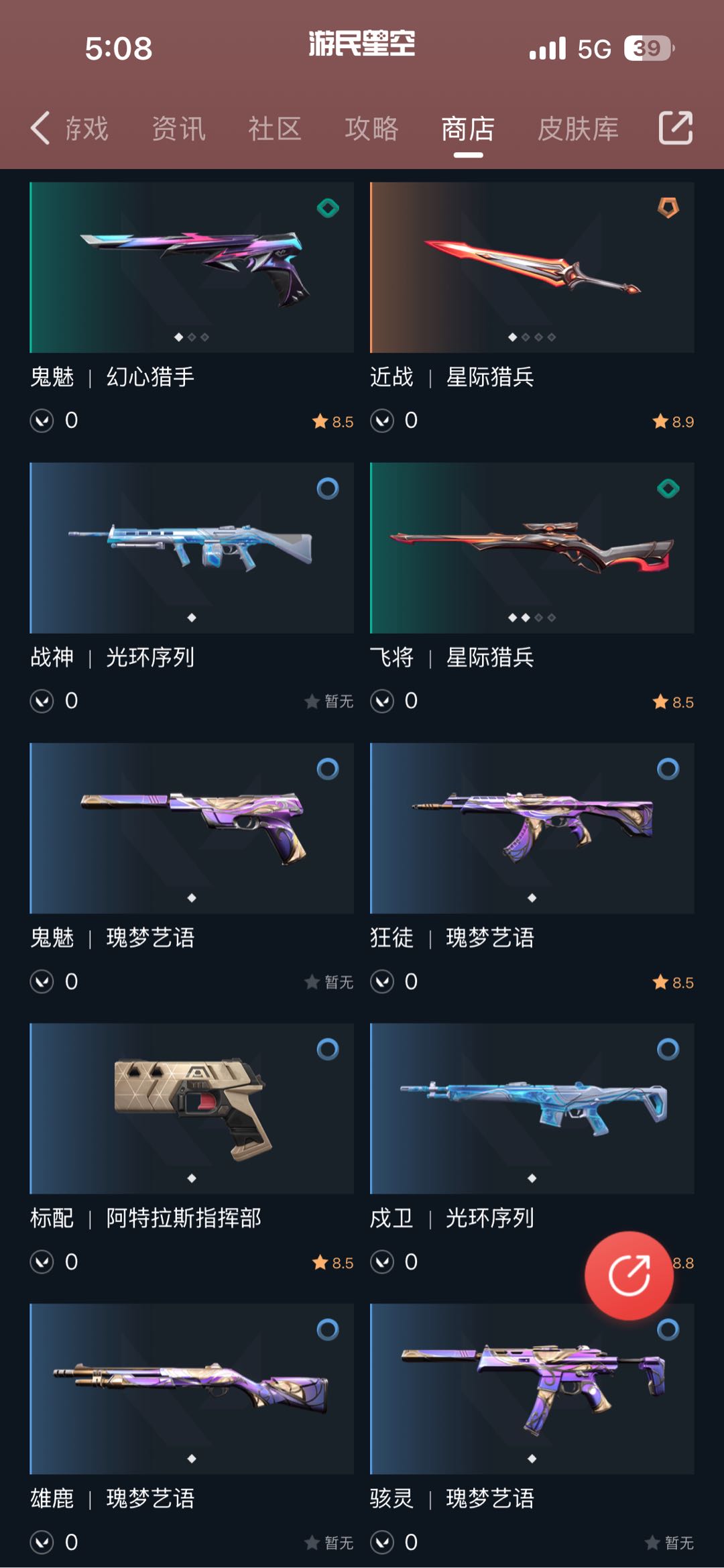
Task: Go to the 攻略 tab
Action: (371, 128)
